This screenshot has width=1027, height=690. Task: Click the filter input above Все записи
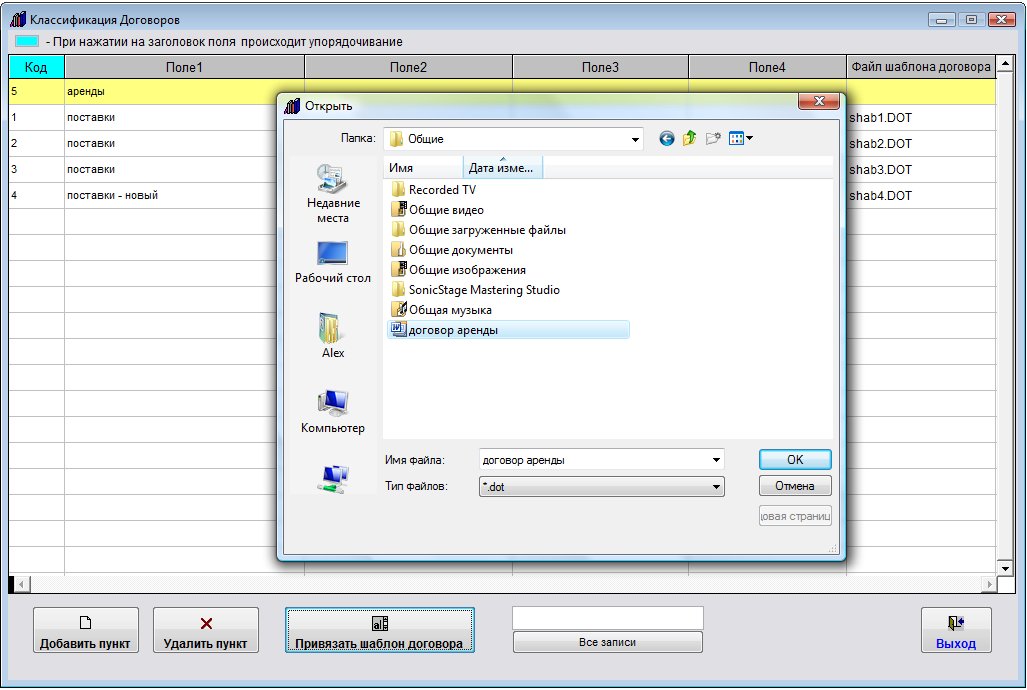tap(607, 618)
